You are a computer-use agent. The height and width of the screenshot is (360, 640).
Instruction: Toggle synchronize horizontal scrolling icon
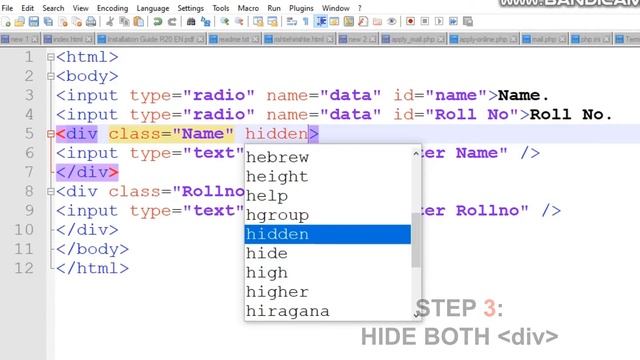pos(272,22)
